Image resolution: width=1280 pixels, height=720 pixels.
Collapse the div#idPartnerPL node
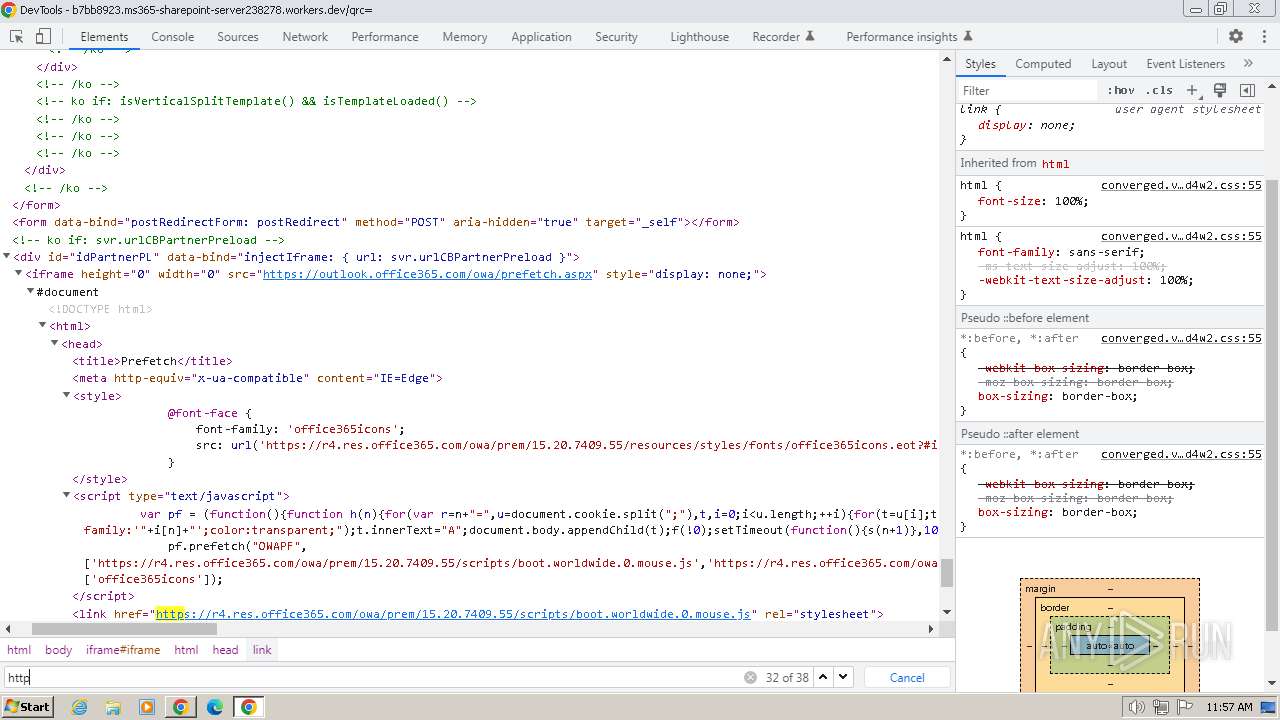tap(7, 257)
